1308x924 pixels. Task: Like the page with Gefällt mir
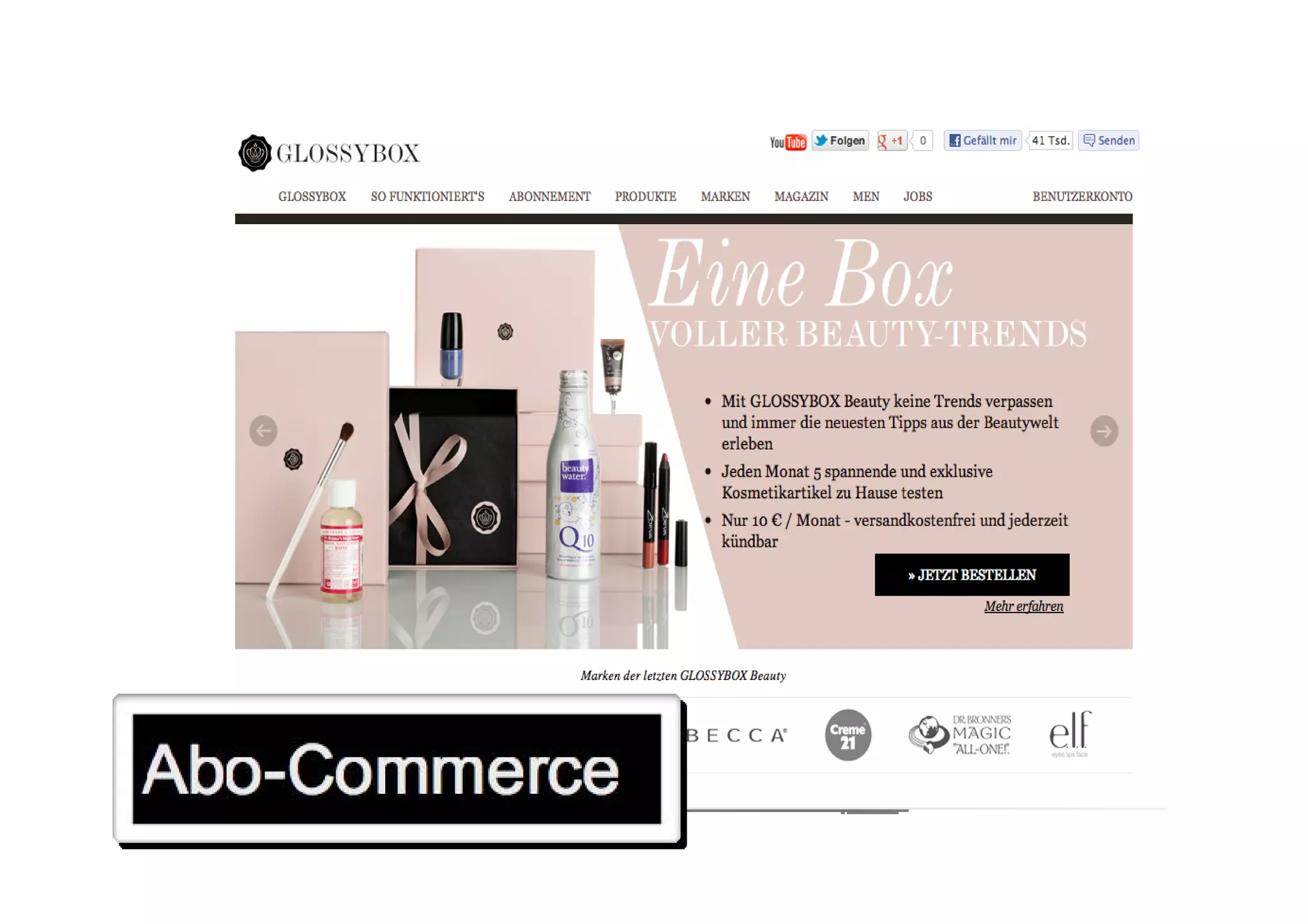point(983,140)
